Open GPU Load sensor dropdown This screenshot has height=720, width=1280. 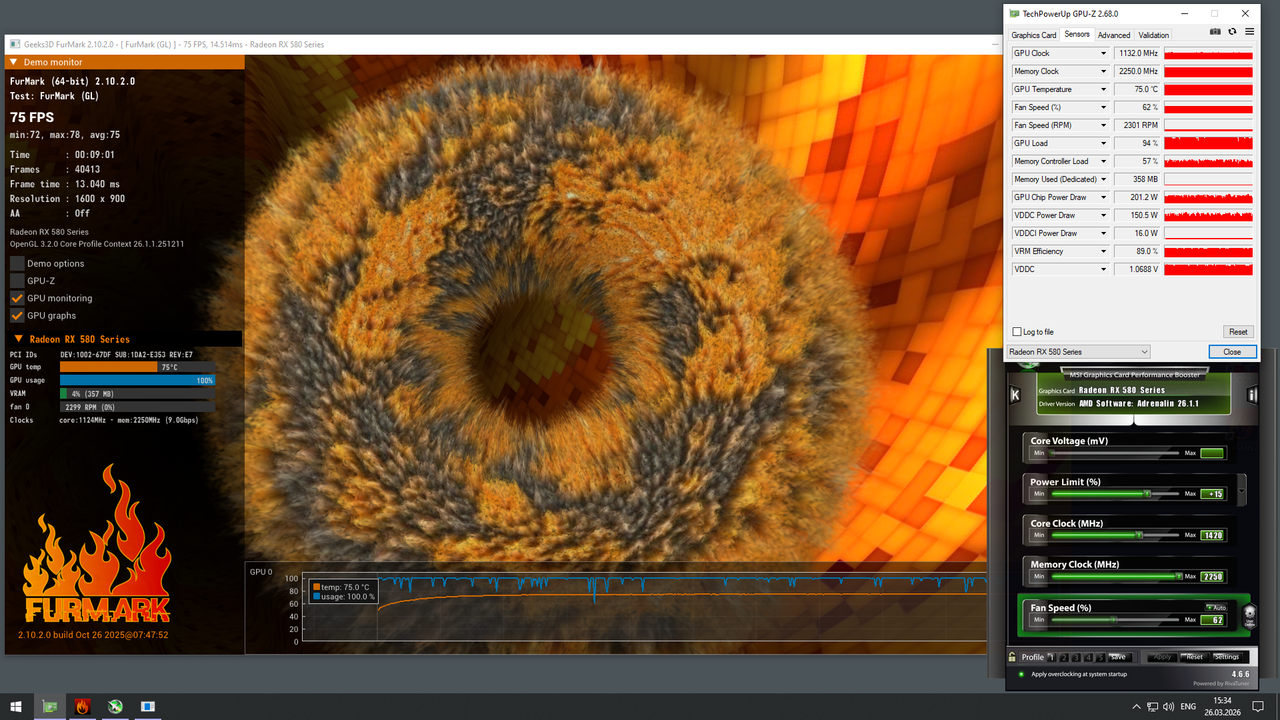click(x=1104, y=143)
